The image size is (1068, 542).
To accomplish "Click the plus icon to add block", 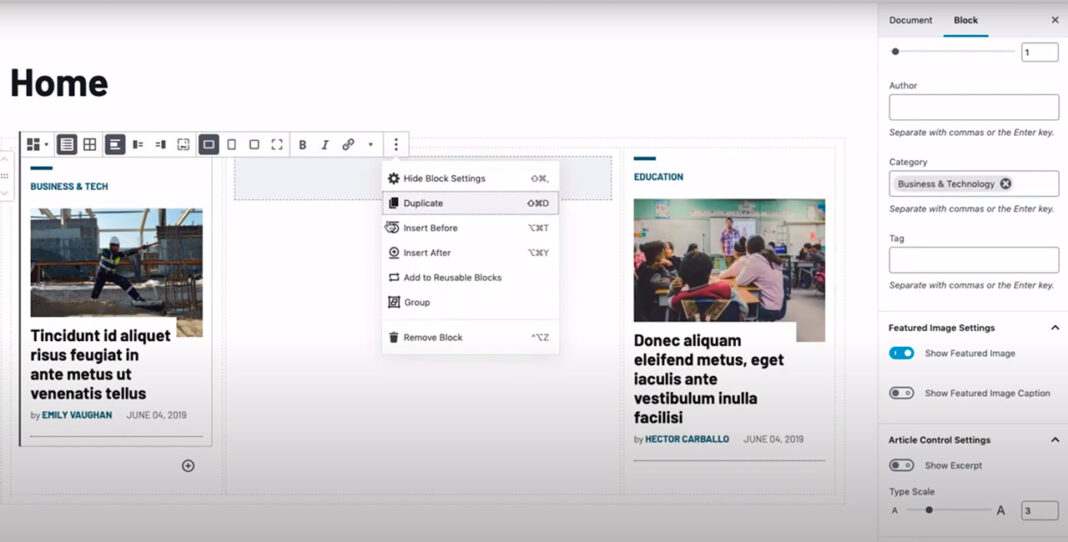I will [188, 466].
